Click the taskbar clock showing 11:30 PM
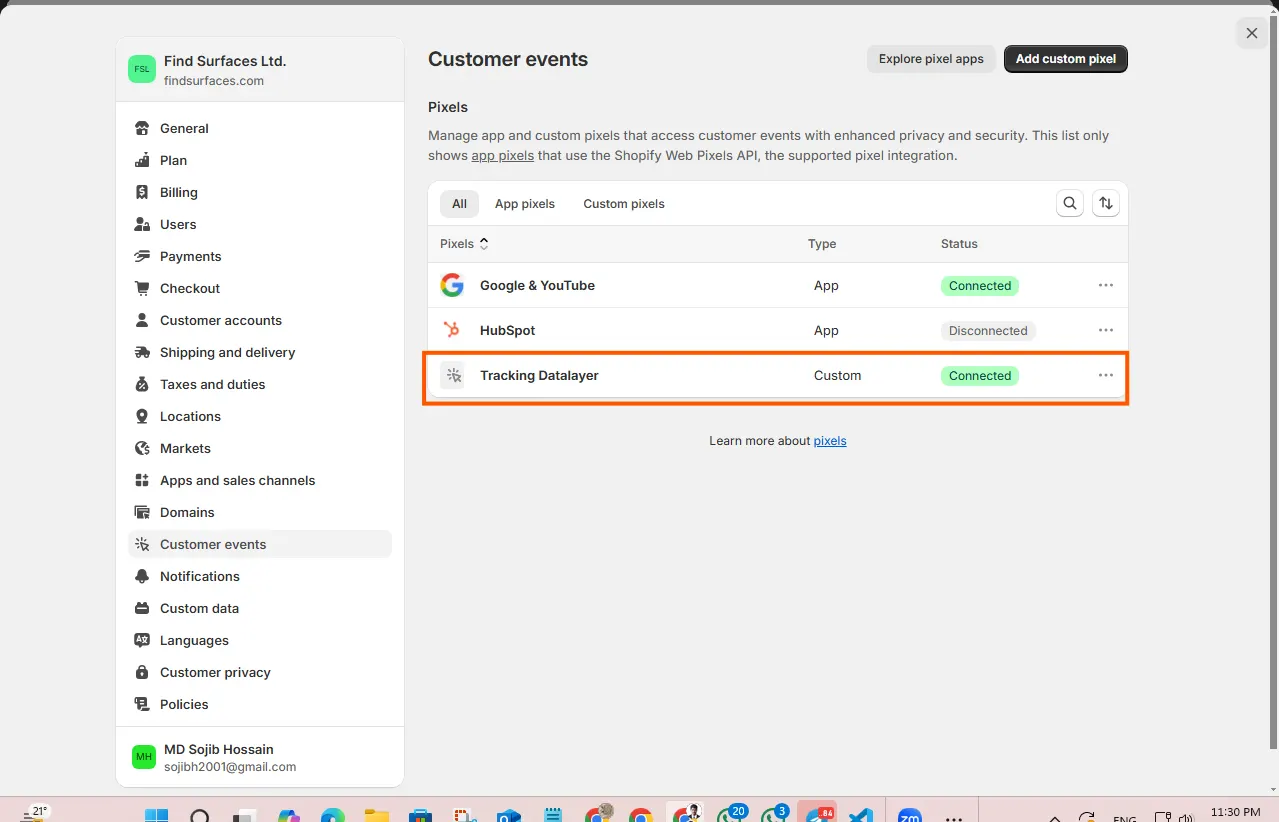The image size is (1279, 822). coord(1237,812)
